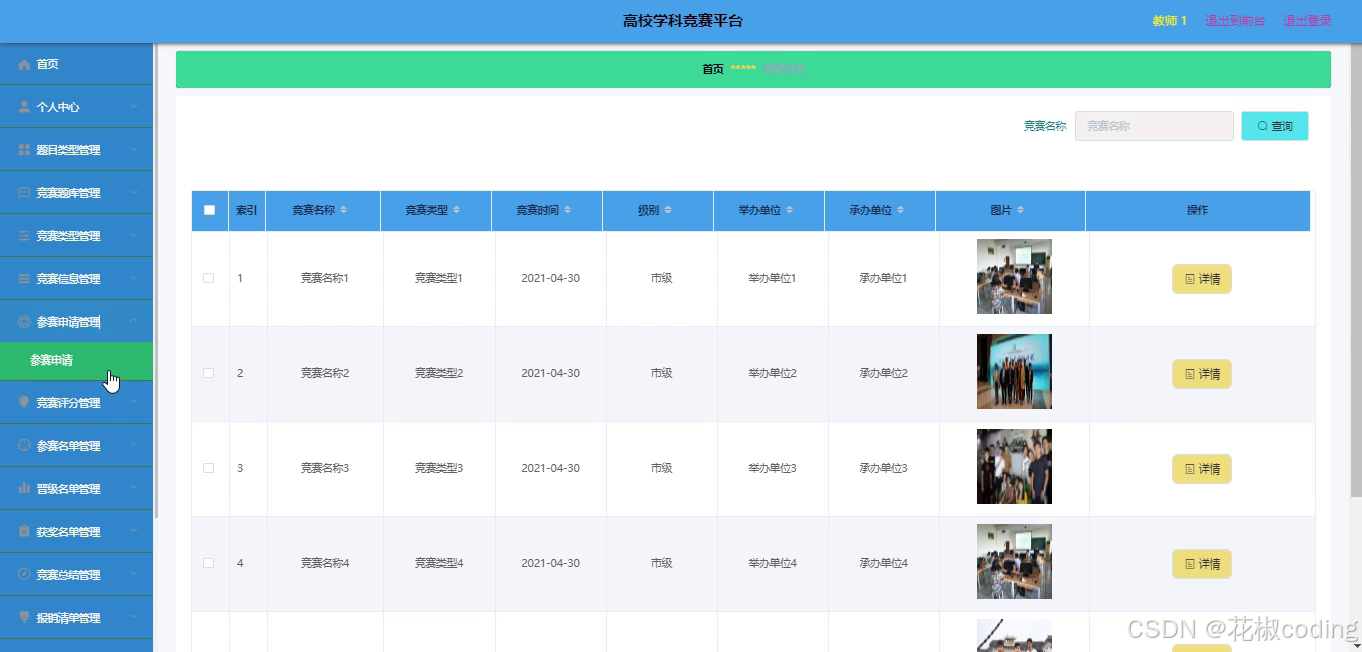Open the 参赛申请 submenu item
Image resolution: width=1362 pixels, height=652 pixels.
[x=76, y=361]
